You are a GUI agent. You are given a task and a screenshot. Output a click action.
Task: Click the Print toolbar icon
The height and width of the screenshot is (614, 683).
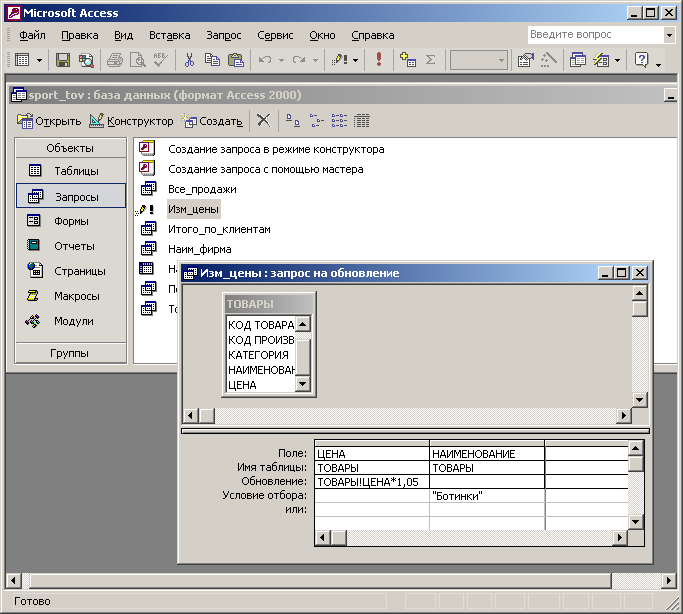(x=115, y=60)
